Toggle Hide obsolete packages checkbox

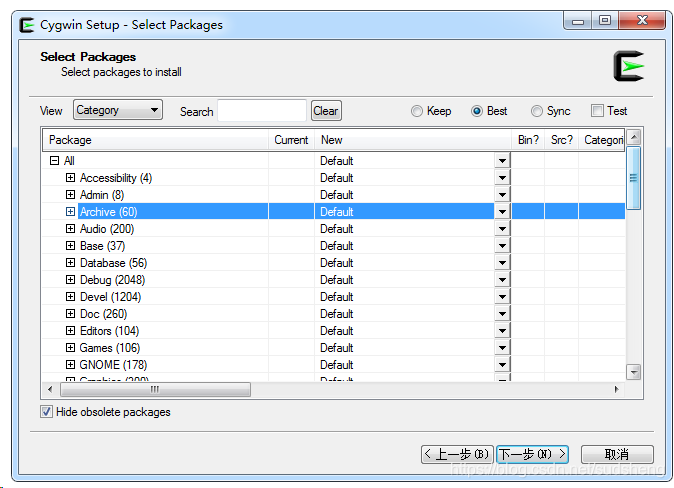pyautogui.click(x=46, y=412)
